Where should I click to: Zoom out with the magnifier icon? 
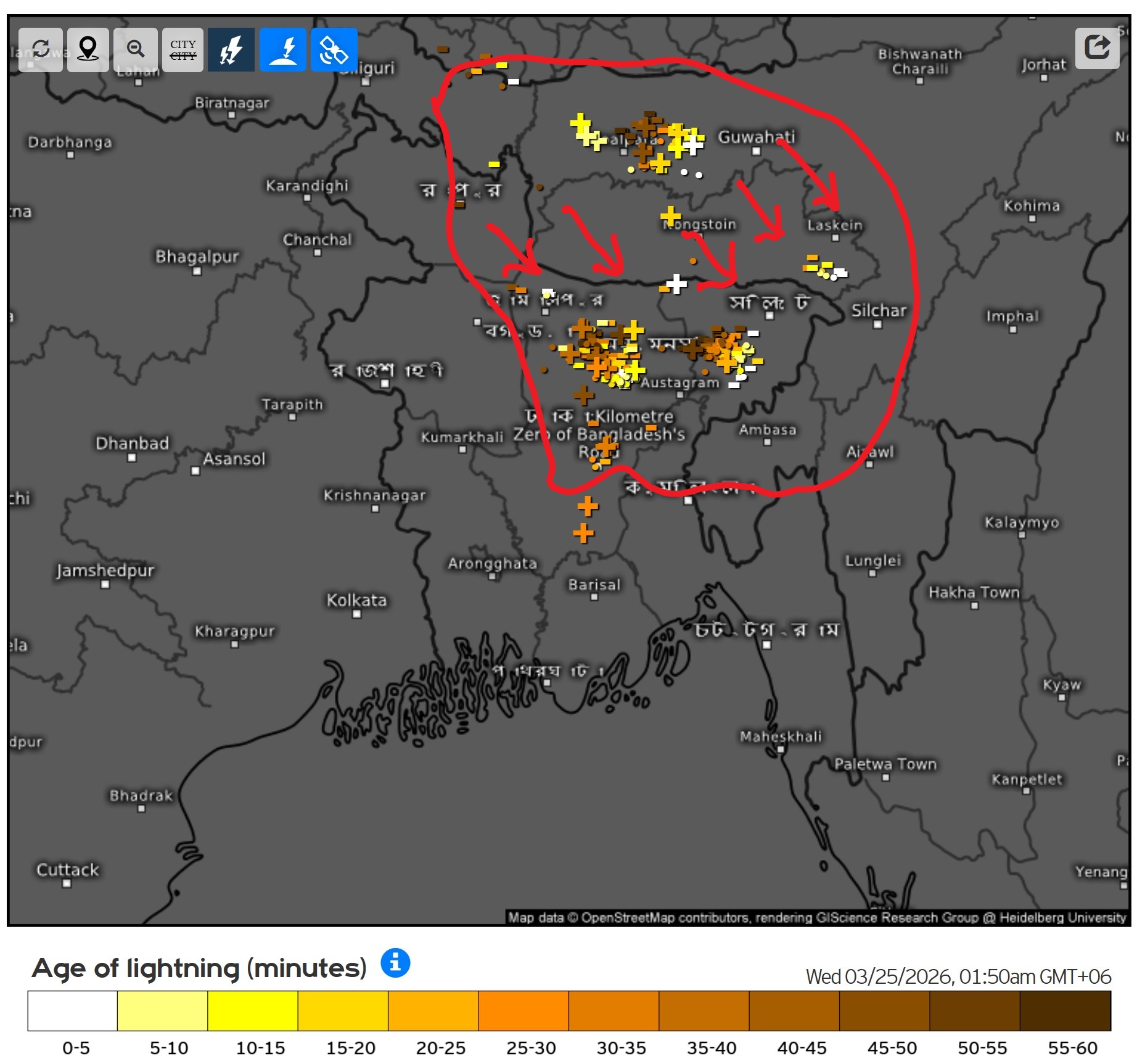pos(136,50)
